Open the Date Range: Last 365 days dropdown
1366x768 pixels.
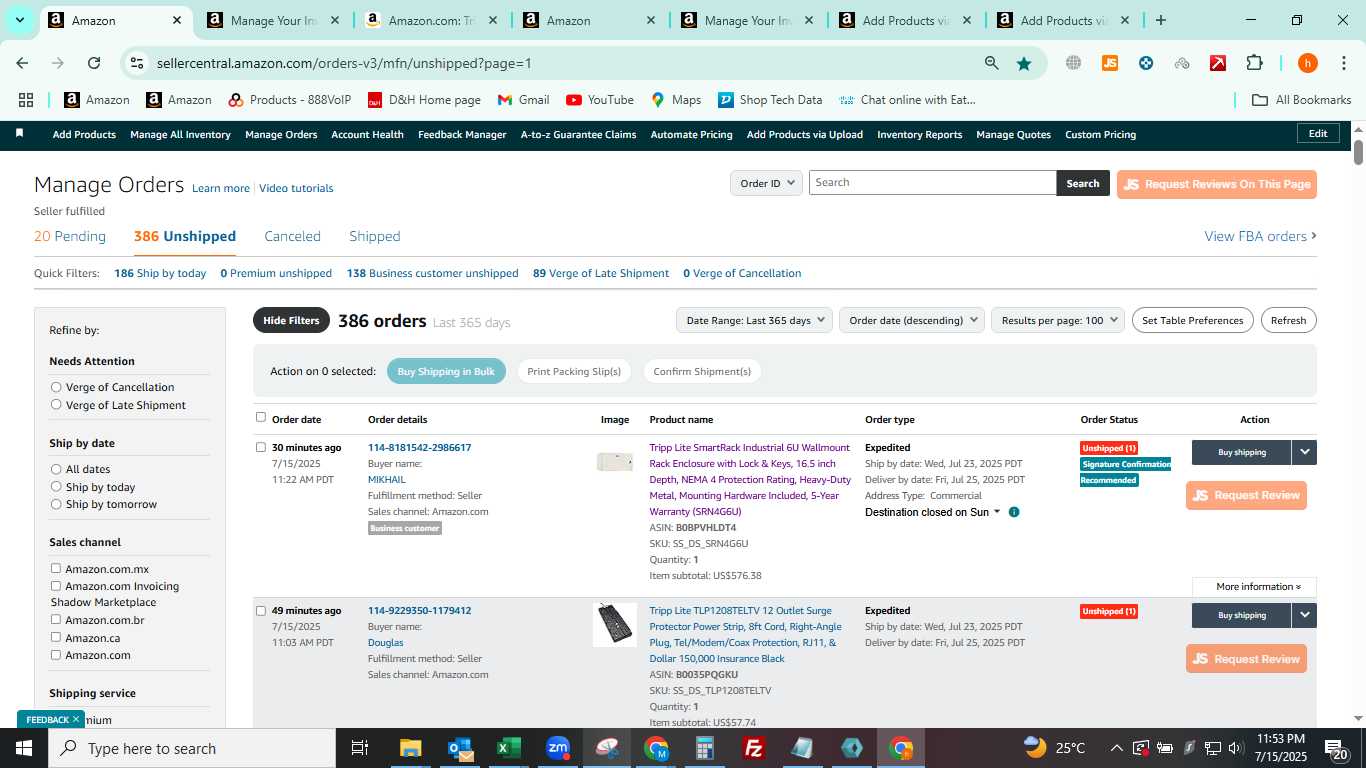click(x=754, y=321)
